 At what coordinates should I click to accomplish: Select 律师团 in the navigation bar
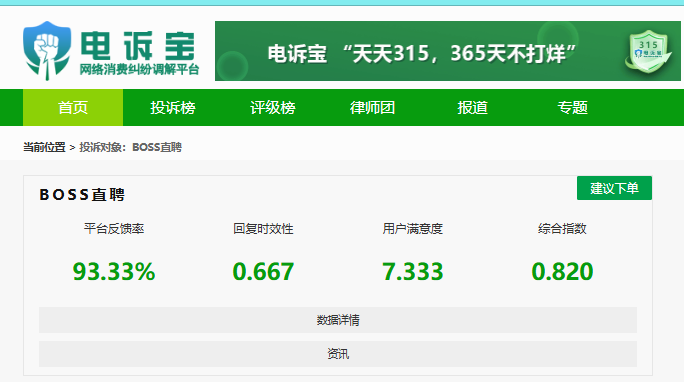pyautogui.click(x=373, y=107)
